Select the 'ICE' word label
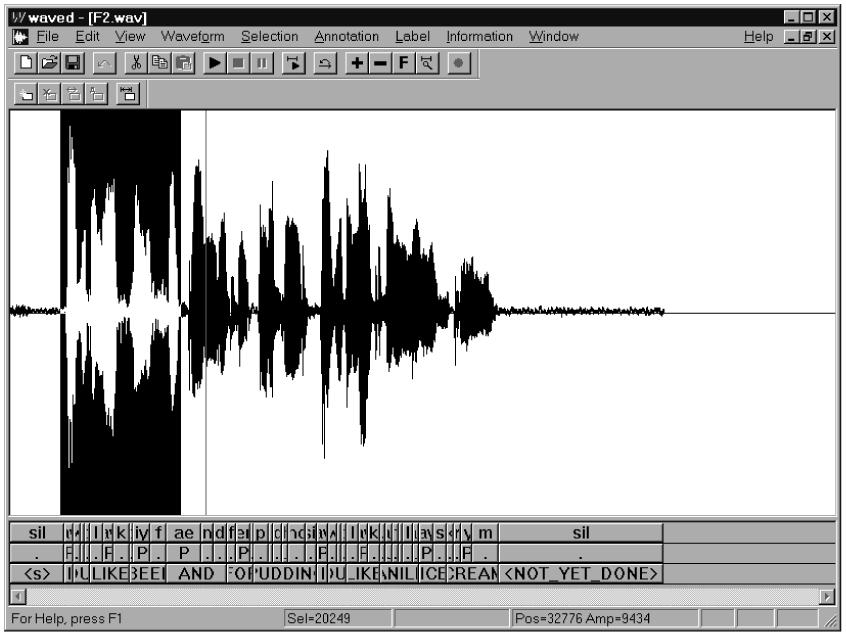 (x=433, y=574)
